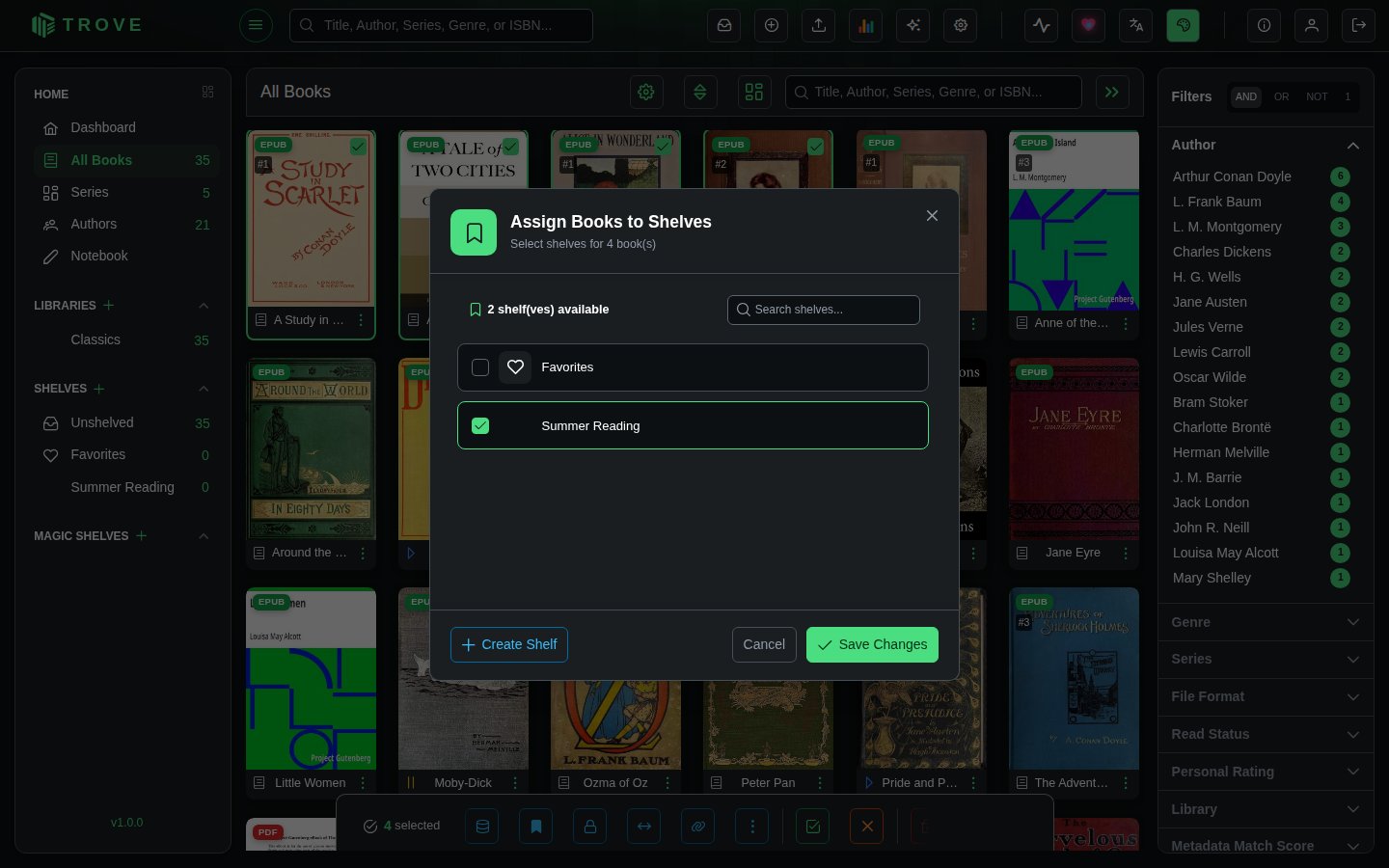Open the user profile icon
This screenshot has height=868, width=1389.
click(1312, 25)
